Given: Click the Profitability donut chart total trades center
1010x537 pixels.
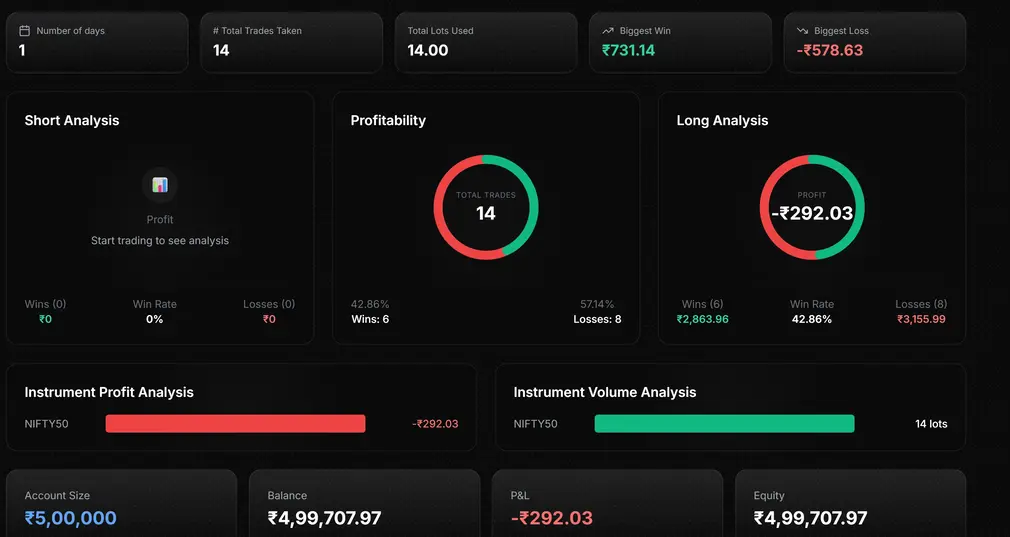Looking at the screenshot, I should coord(486,207).
